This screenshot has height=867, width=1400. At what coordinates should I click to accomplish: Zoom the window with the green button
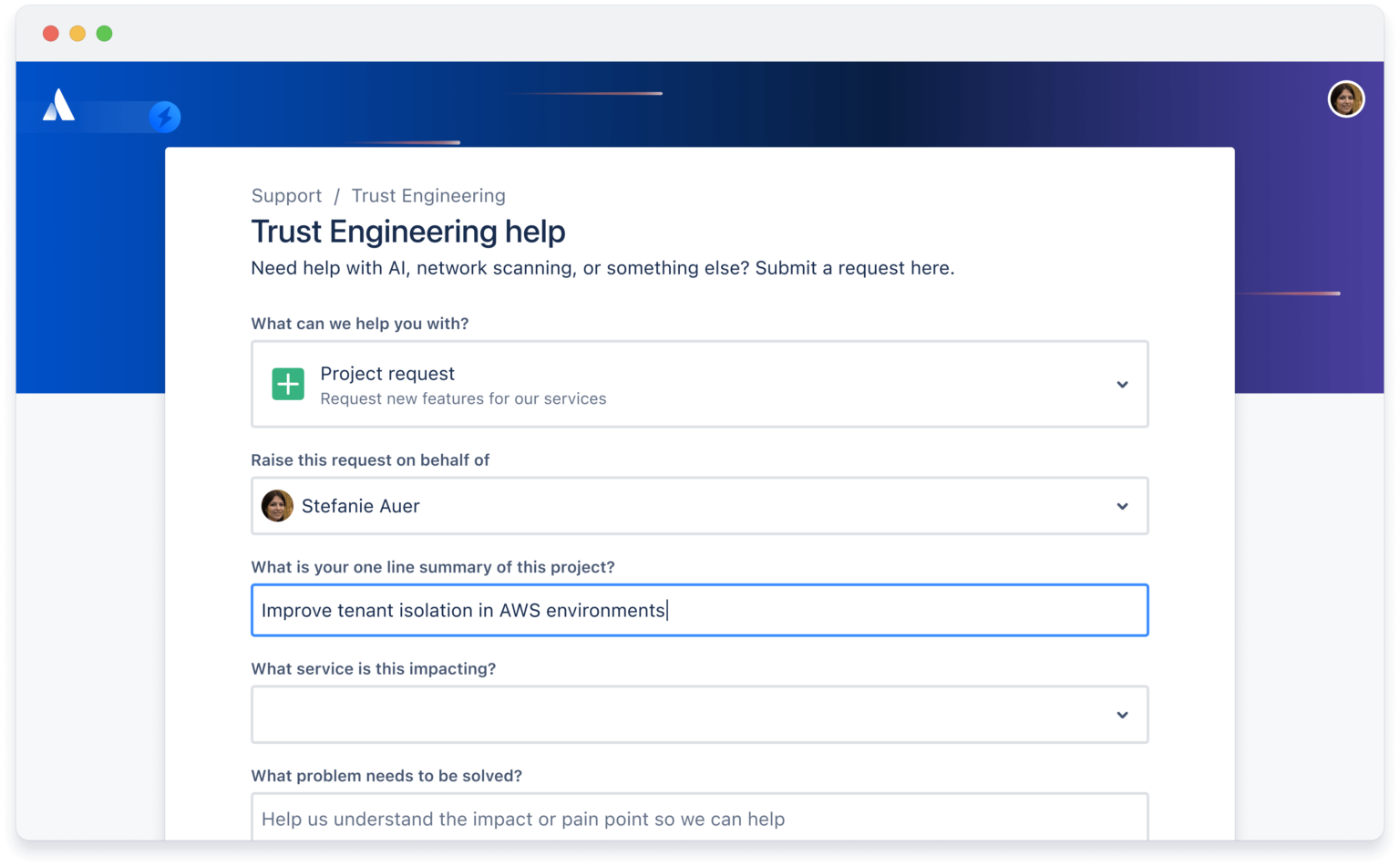click(x=105, y=33)
